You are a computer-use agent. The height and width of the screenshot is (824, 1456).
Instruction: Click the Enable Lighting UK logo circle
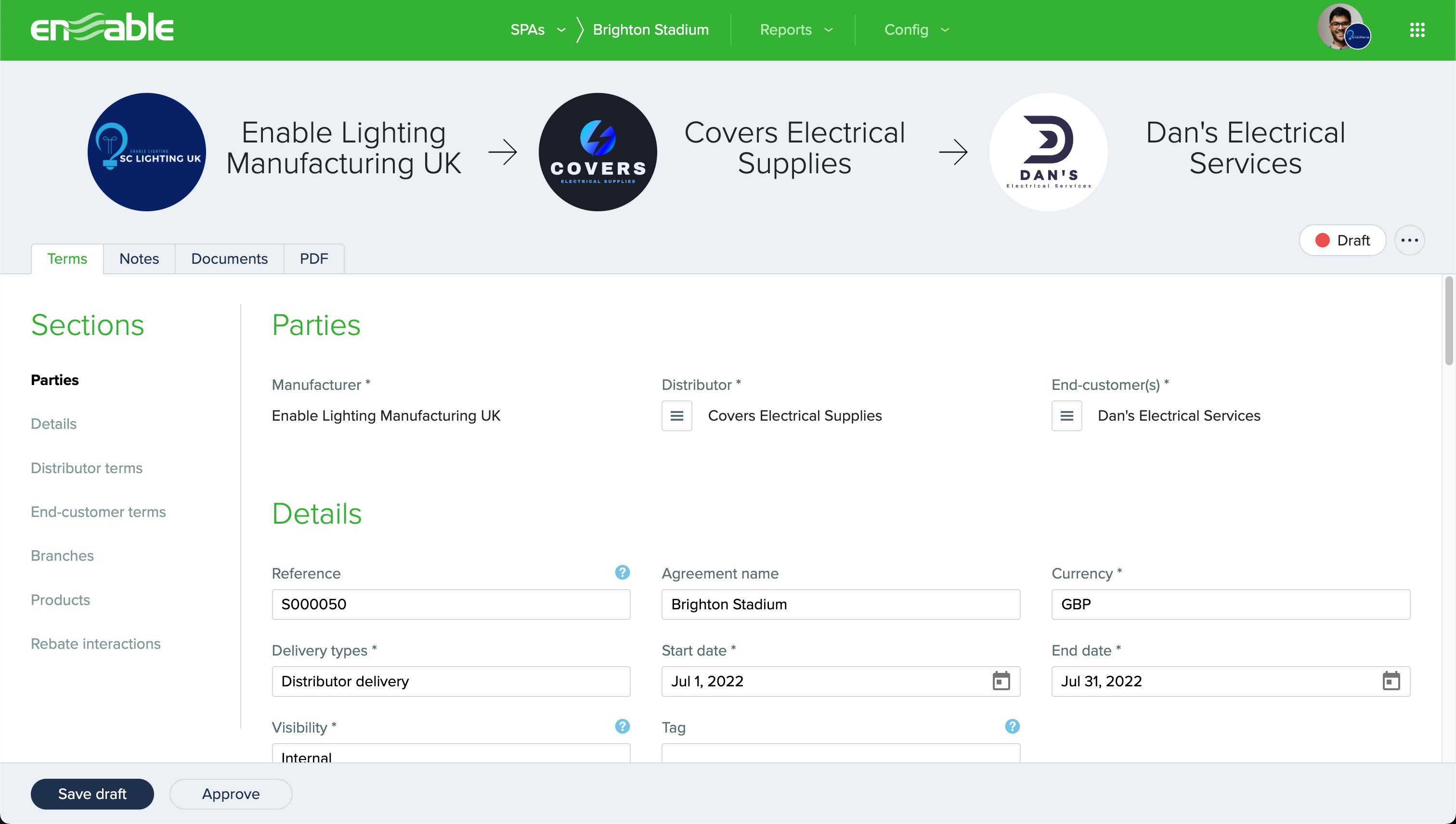(147, 152)
